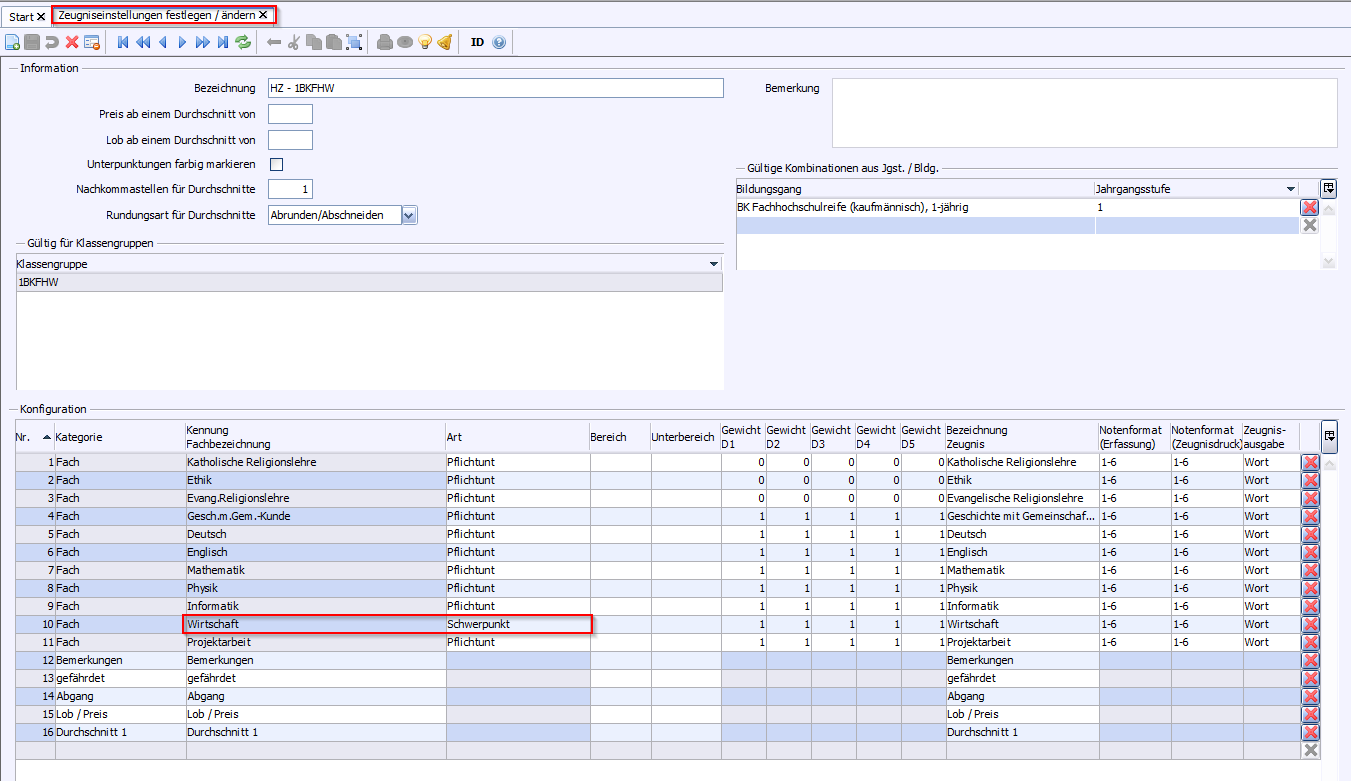The width and height of the screenshot is (1351, 781).
Task: Click the Bezeichnung field containing HZ - 1BKFHW
Action: point(495,88)
